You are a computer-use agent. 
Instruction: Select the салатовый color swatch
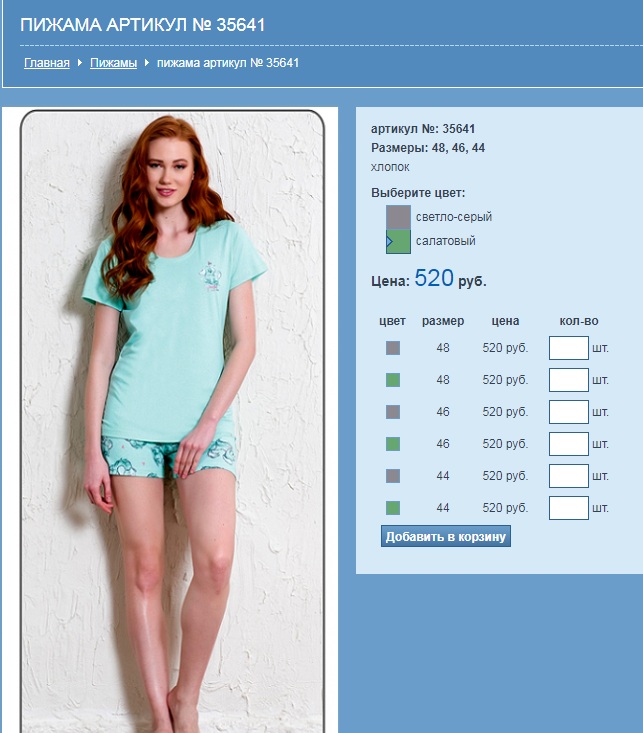coord(398,241)
